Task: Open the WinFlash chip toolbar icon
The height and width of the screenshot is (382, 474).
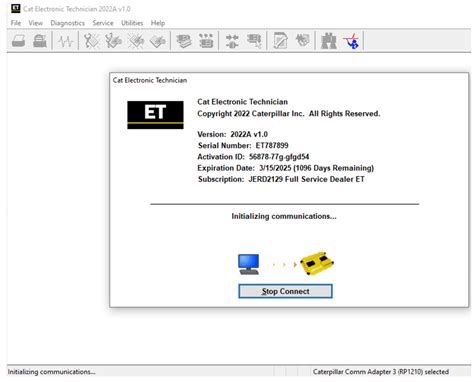Action: (302, 41)
